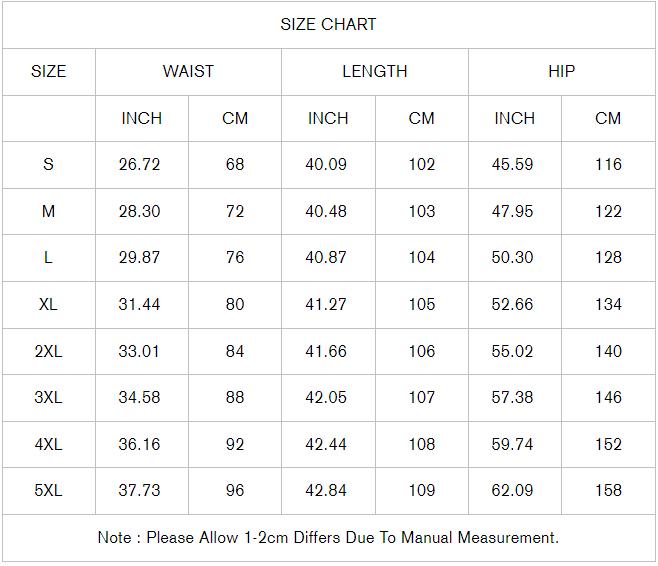The height and width of the screenshot is (566, 658).
Task: Select the WAIST column header
Action: [188, 71]
